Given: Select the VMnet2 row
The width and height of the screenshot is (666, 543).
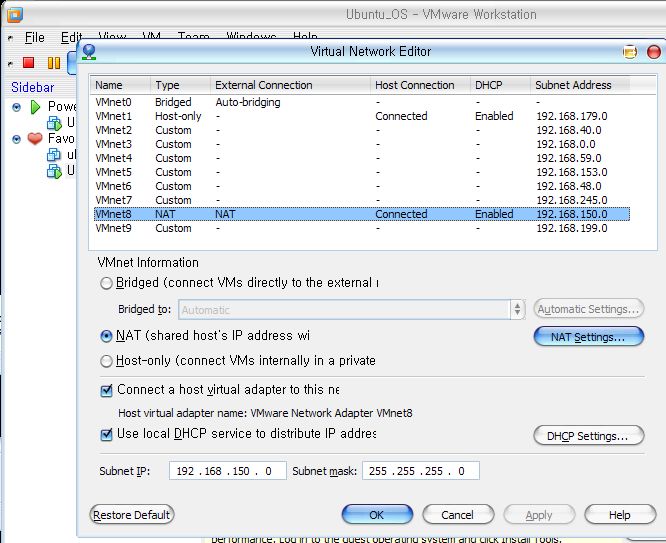Looking at the screenshot, I should [361, 130].
